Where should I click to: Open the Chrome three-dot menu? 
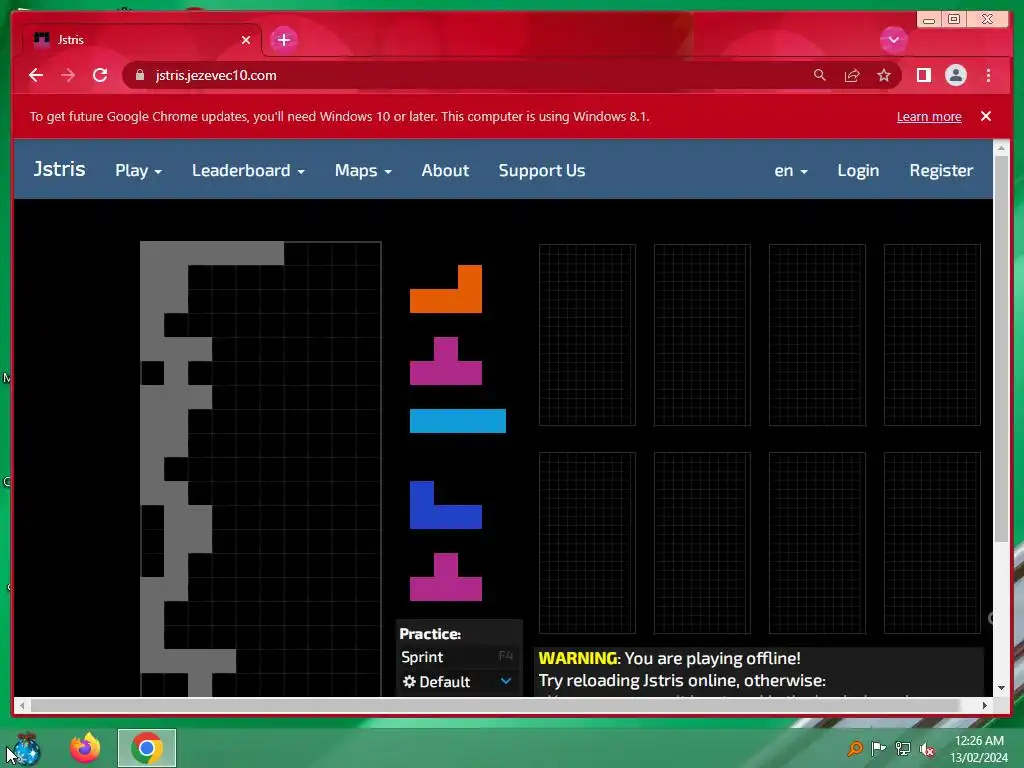click(988, 75)
